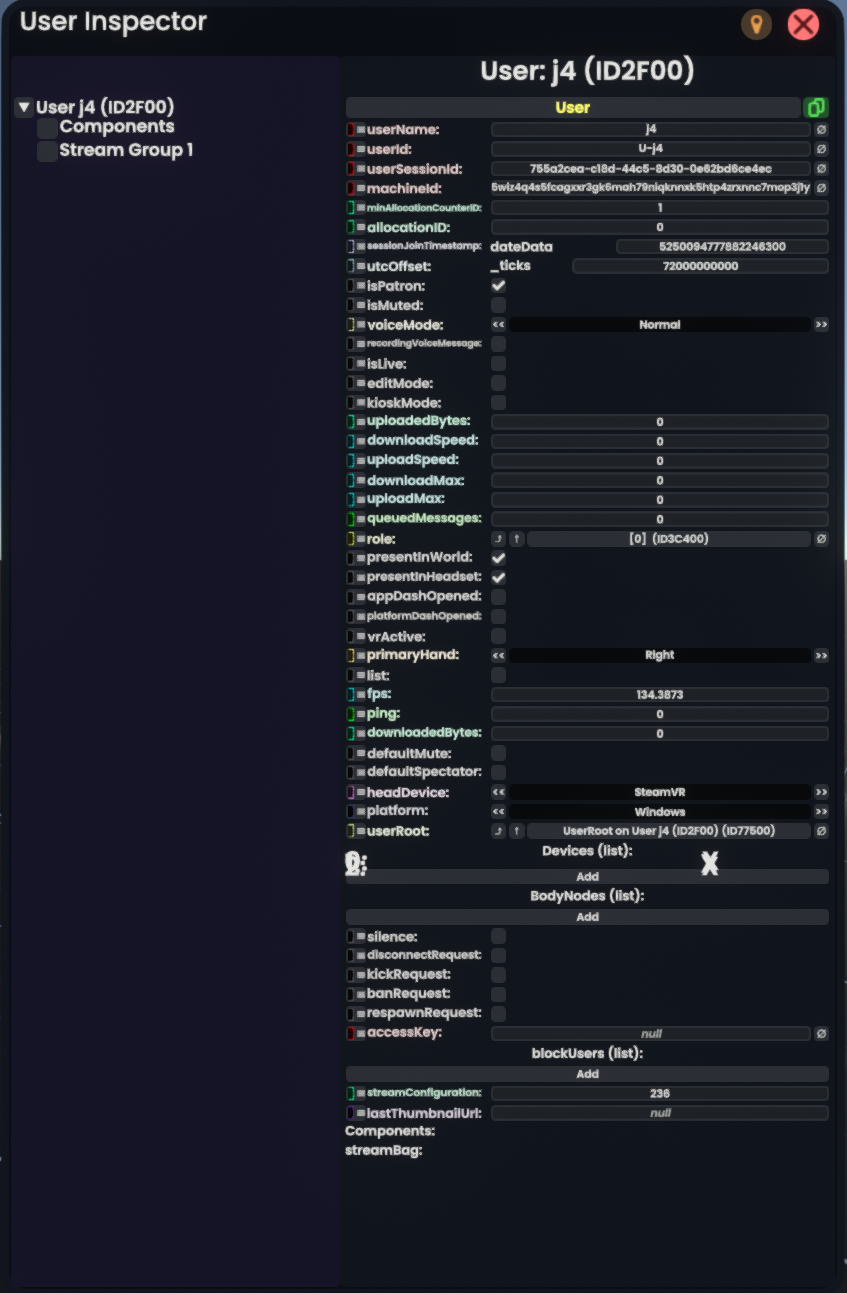The height and width of the screenshot is (1293, 847).
Task: Click the curved arrow icon on role row
Action: click(498, 539)
